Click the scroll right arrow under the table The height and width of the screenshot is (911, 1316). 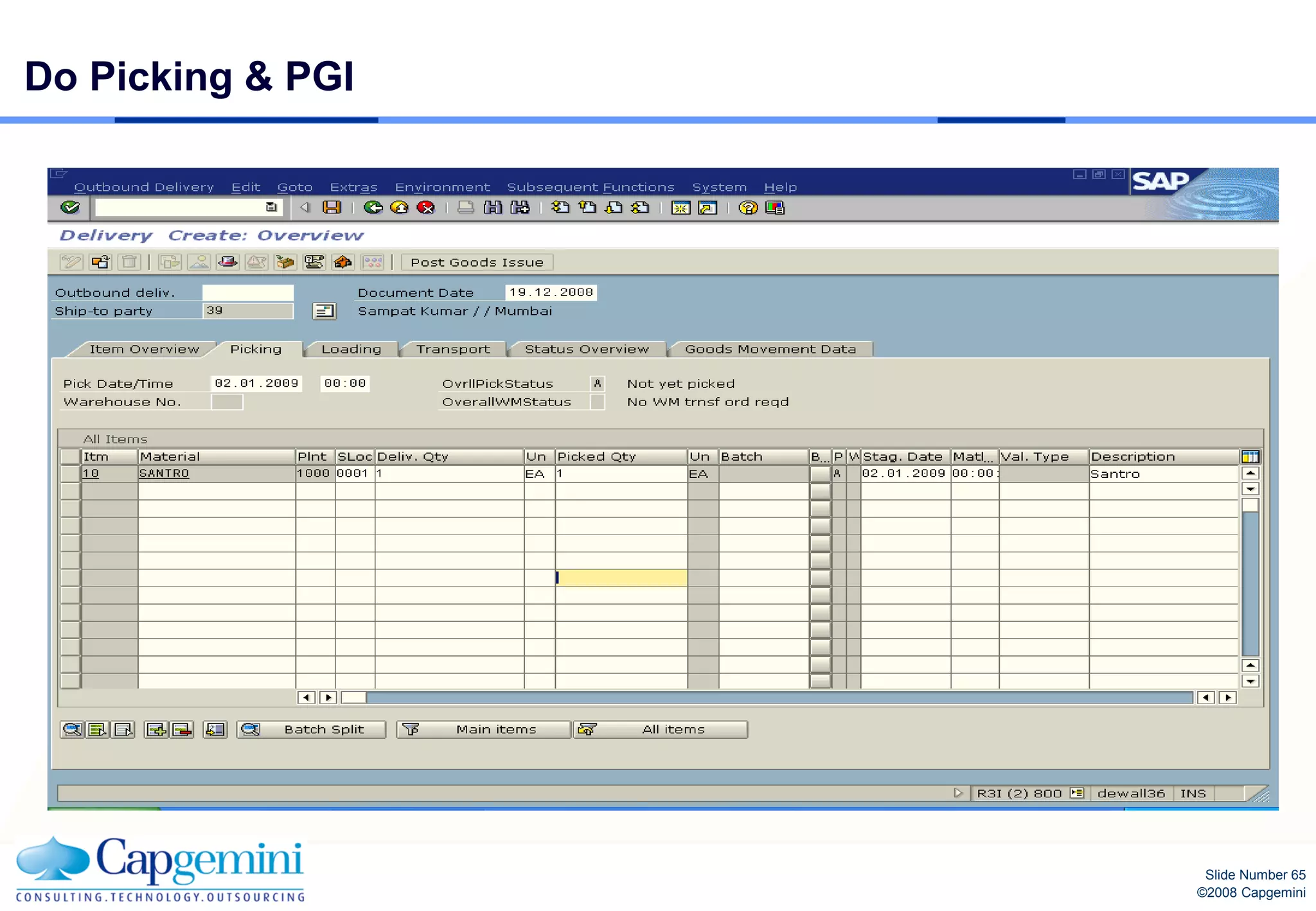[1228, 697]
